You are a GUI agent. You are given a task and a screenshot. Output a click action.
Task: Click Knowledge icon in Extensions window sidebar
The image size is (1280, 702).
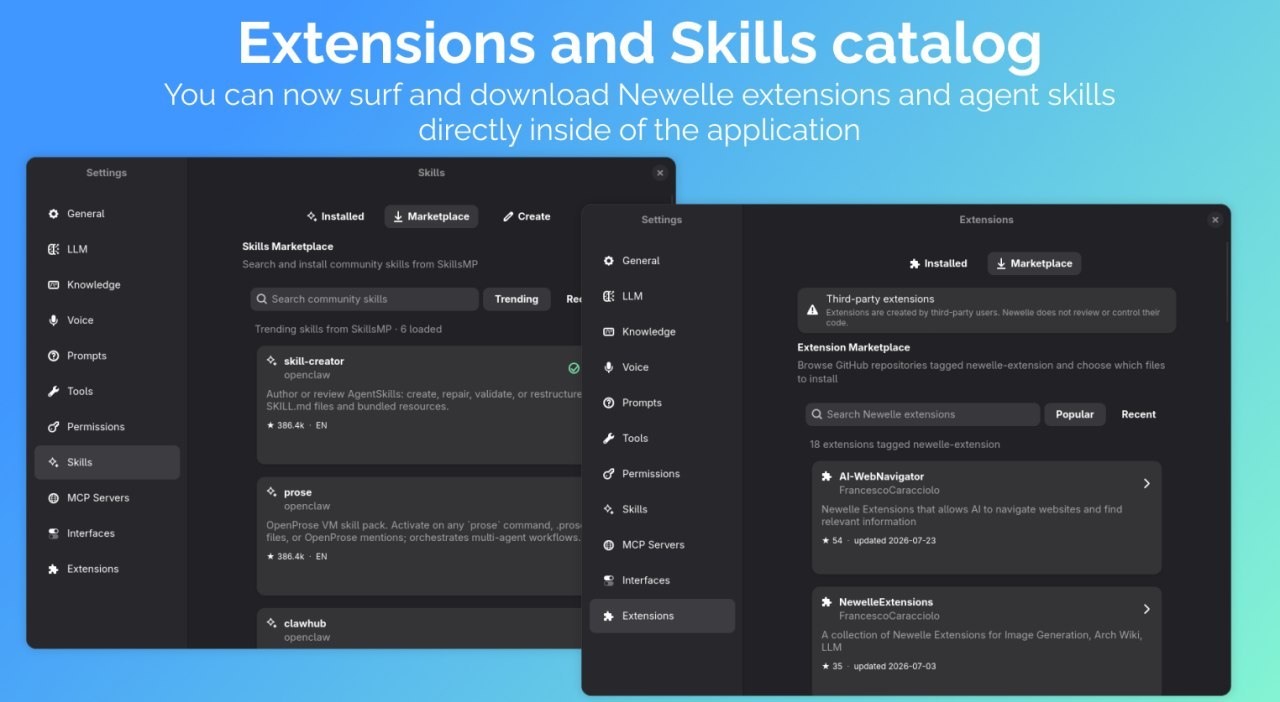click(609, 332)
